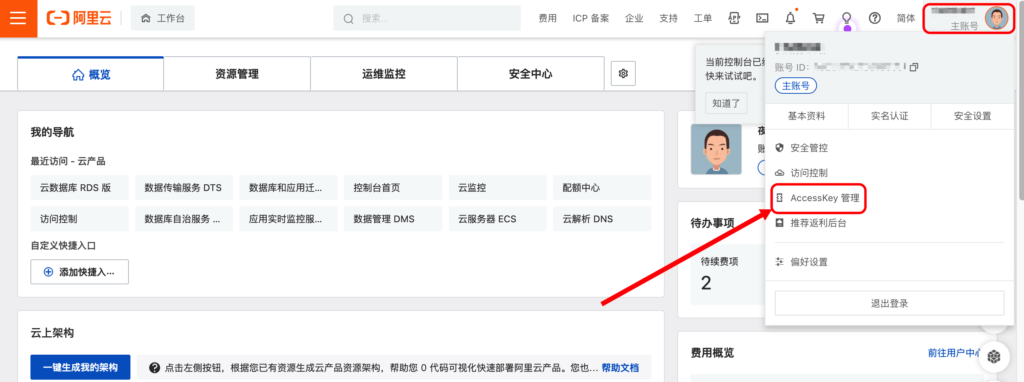
Task: Click the profile avatar in user card
Action: tap(716, 149)
